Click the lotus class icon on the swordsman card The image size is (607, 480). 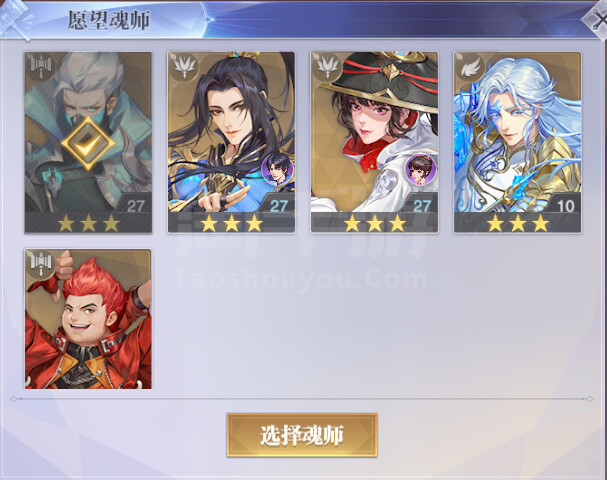tap(184, 66)
